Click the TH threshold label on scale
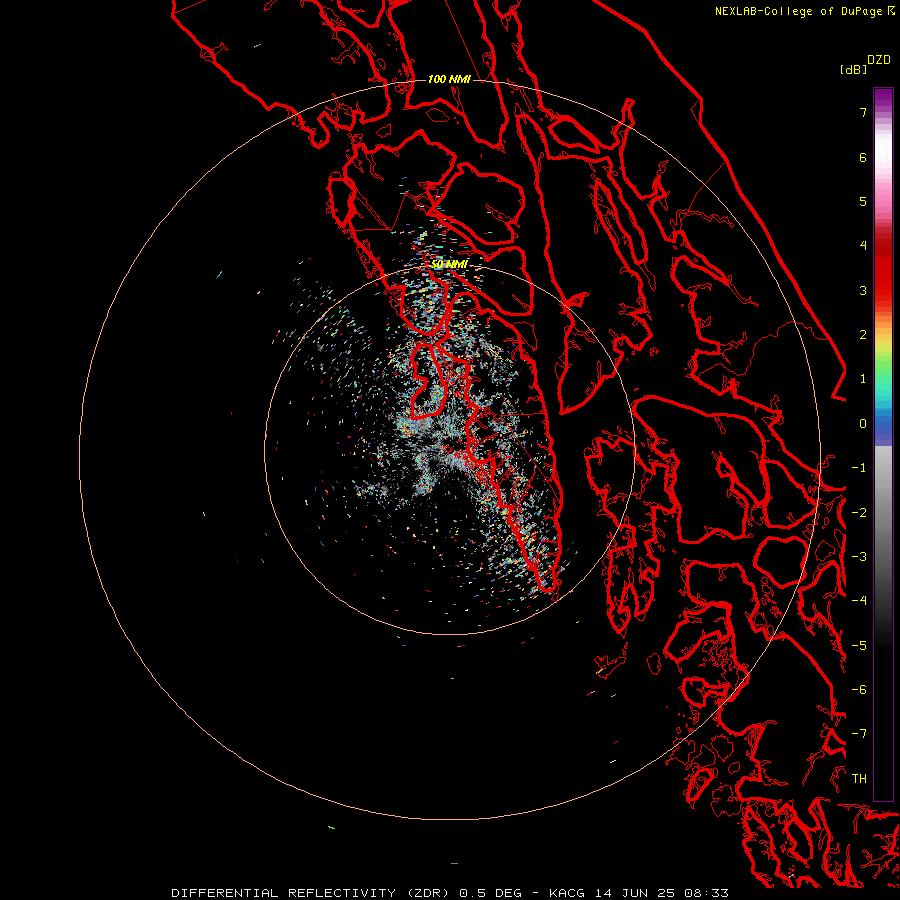The image size is (900, 900). coord(859,779)
